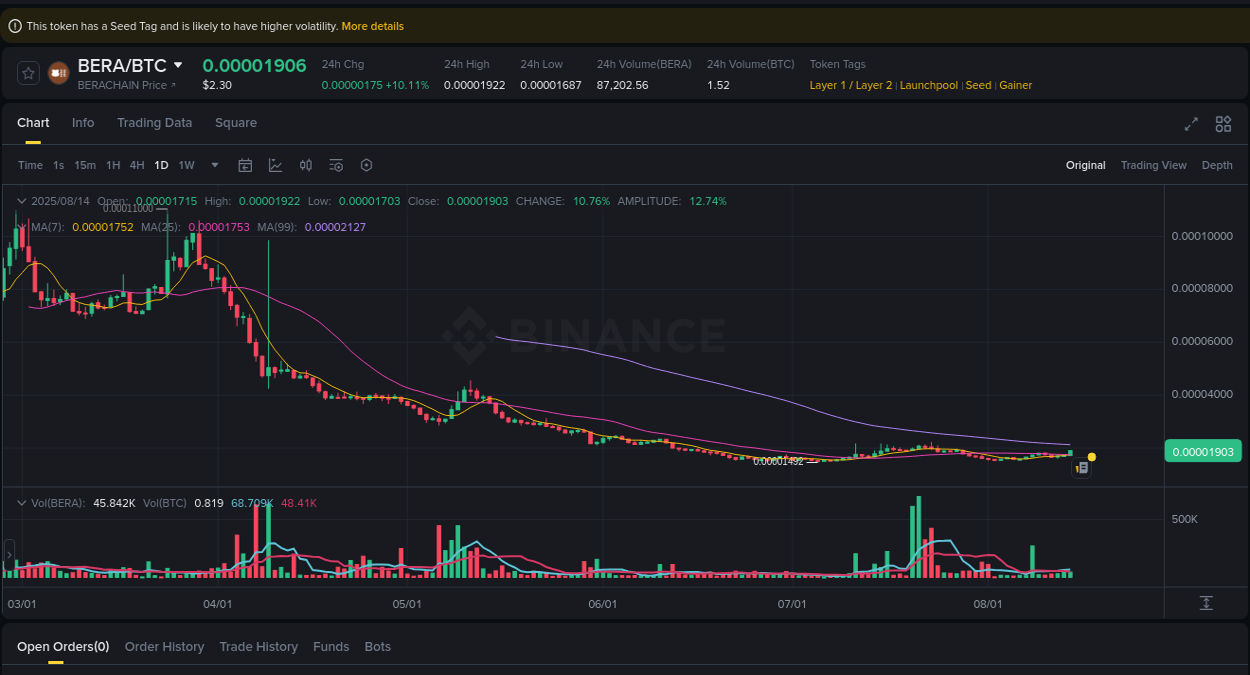The width and height of the screenshot is (1250, 675).
Task: Click the BERA coin logo icon
Action: pyautogui.click(x=59, y=73)
